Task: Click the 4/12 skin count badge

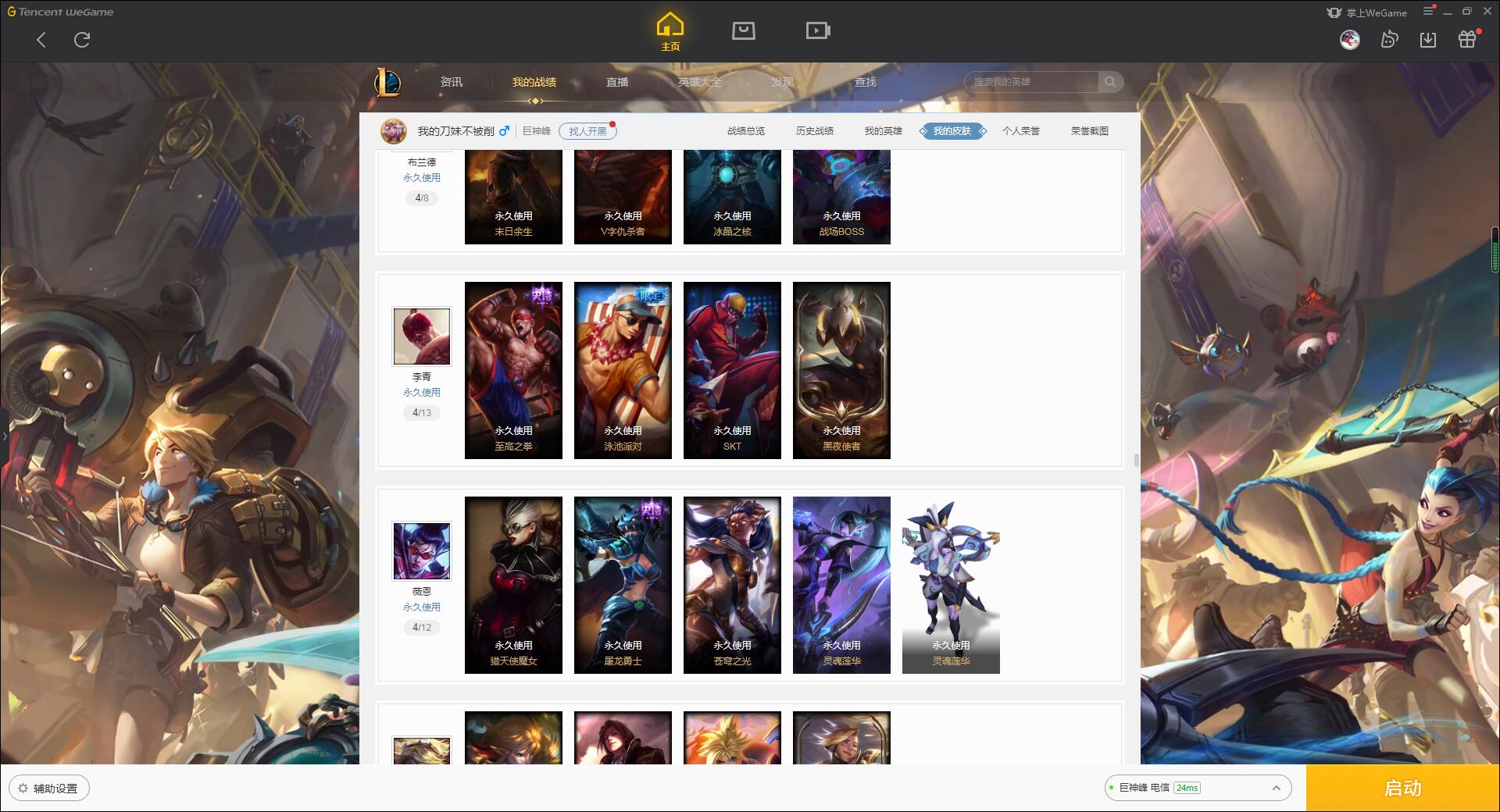Action: pos(422,627)
